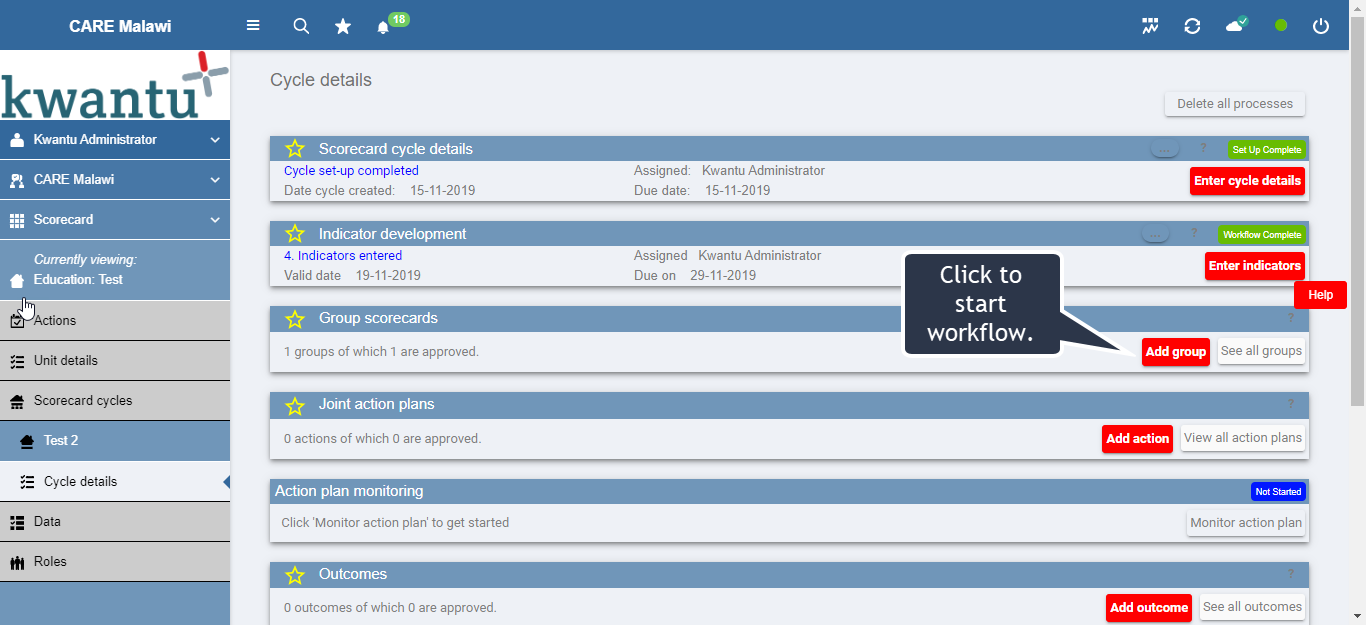Open Roles in sidebar
This screenshot has width=1366, height=625.
[115, 562]
